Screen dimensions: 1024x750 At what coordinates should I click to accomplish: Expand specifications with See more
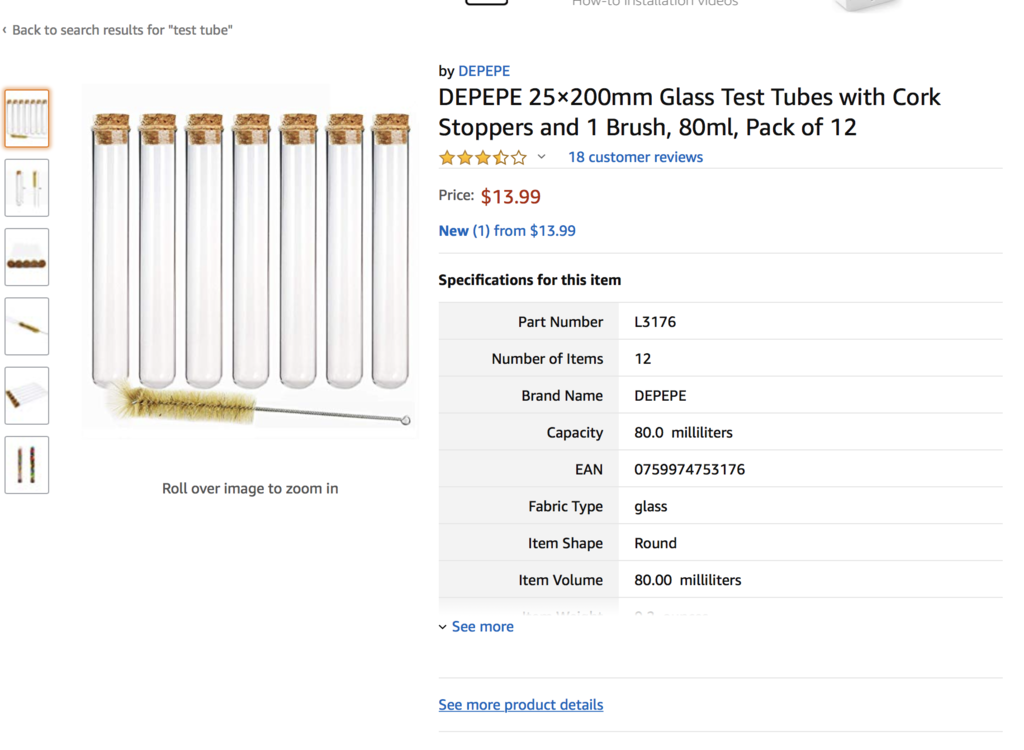tap(482, 627)
